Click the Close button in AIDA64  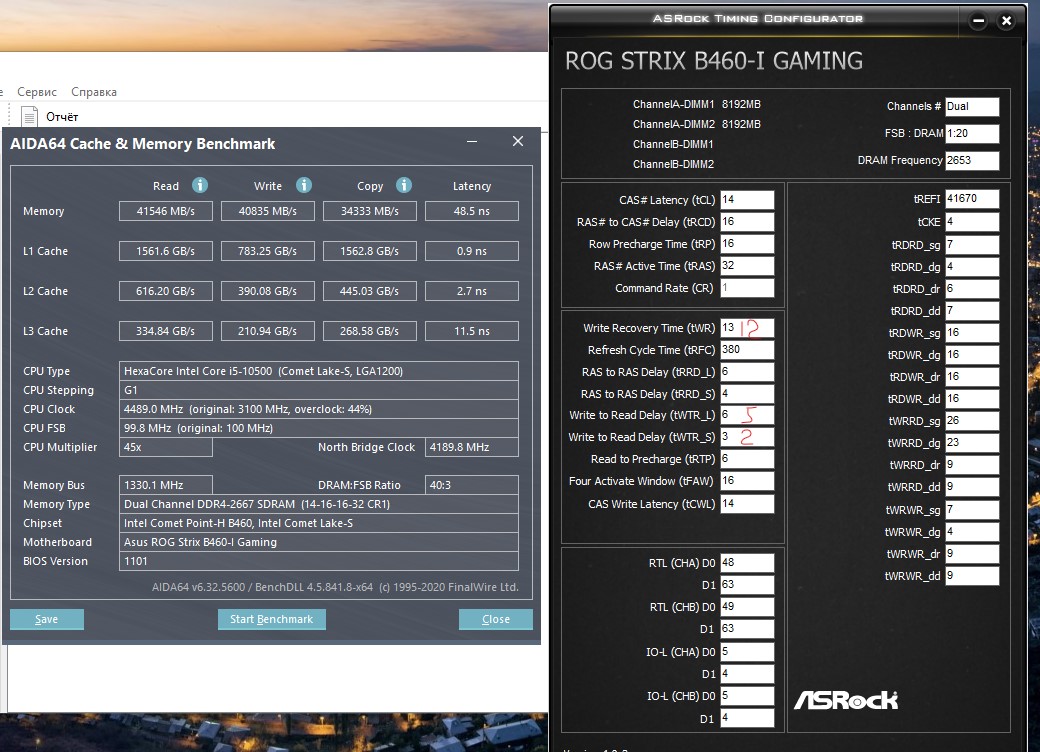495,619
